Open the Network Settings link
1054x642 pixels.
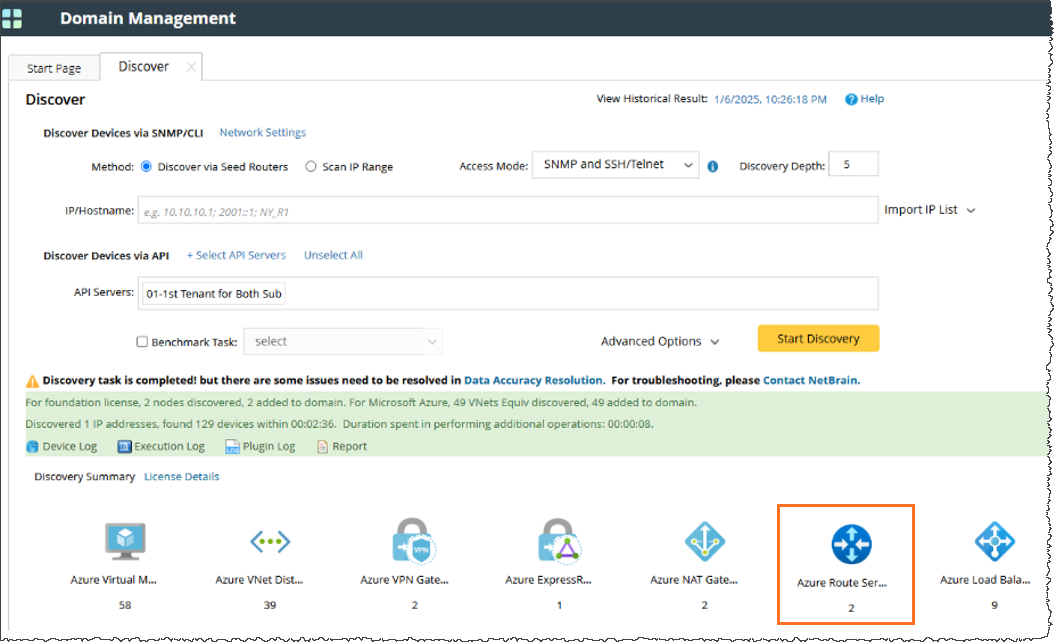coord(262,132)
